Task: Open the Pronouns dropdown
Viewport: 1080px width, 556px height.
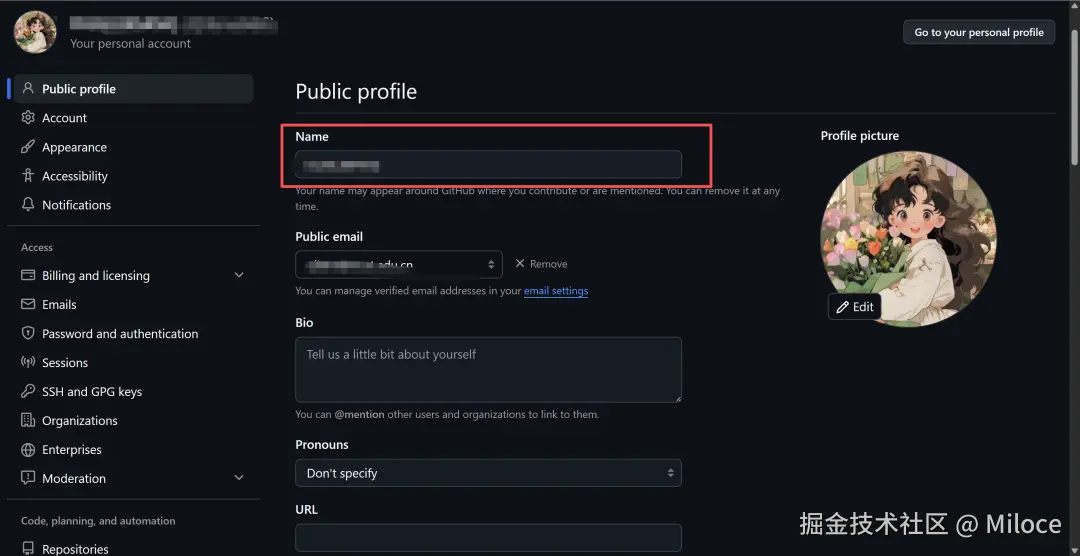Action: (x=488, y=473)
